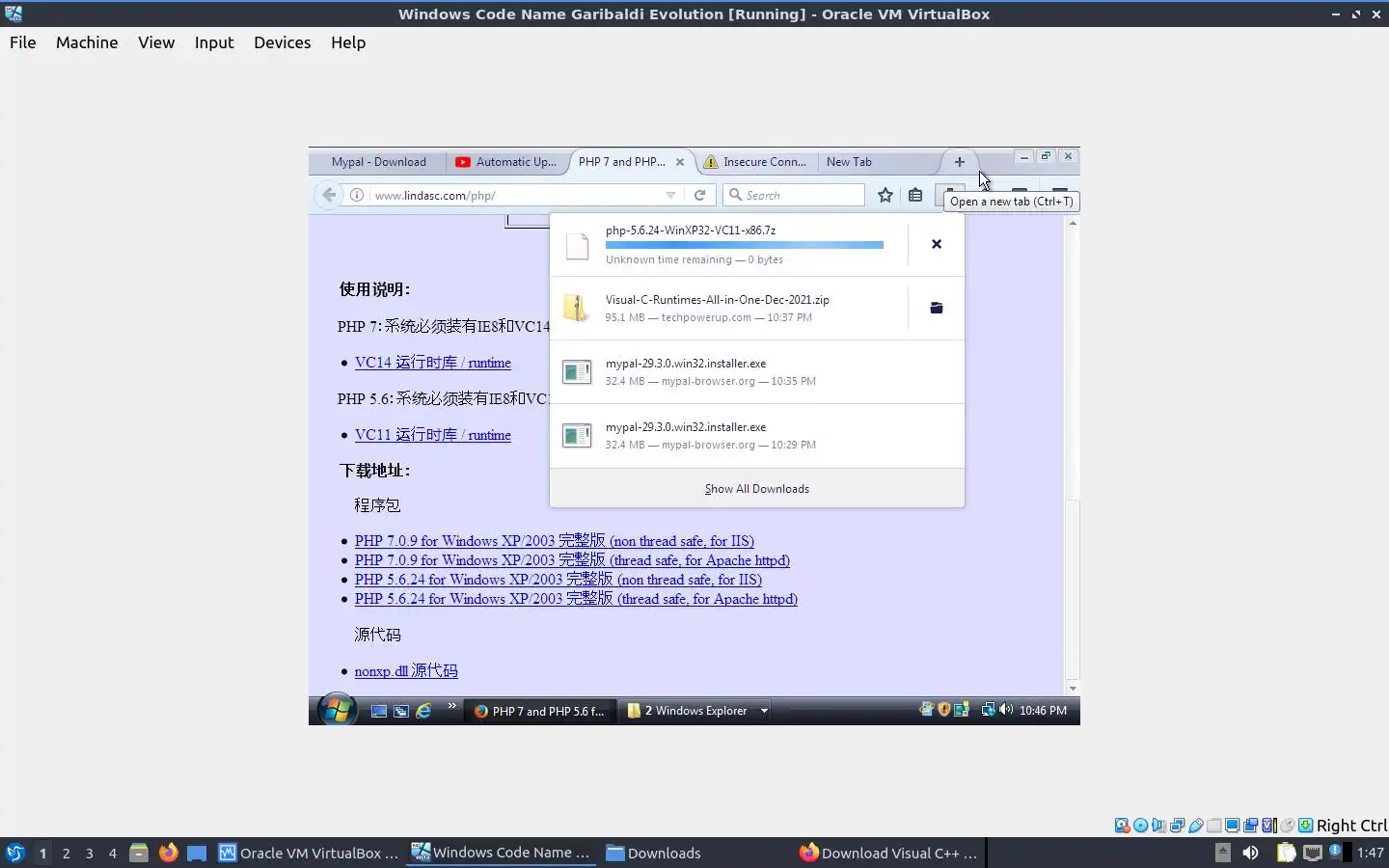The image size is (1389, 868).
Task: Click VirtualBox optical drive indicator
Action: [1140, 826]
